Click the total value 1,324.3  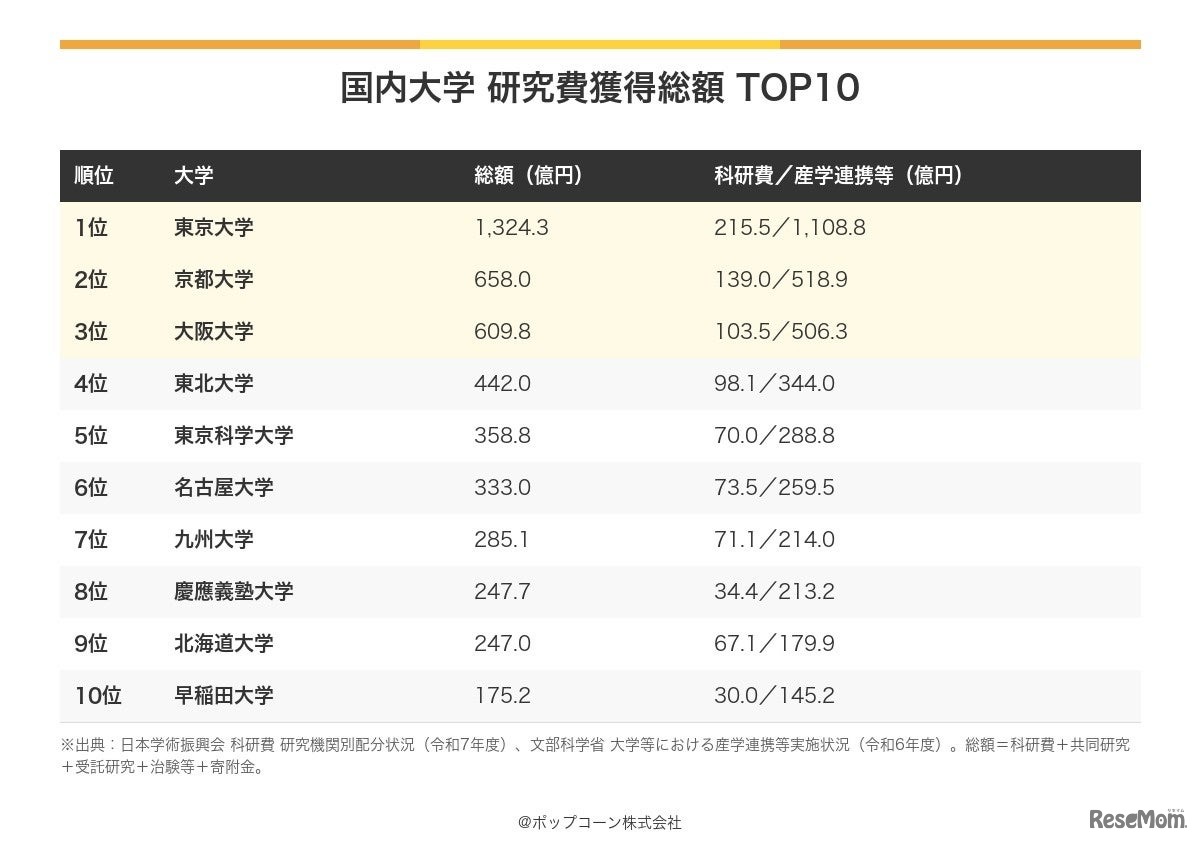point(511,228)
